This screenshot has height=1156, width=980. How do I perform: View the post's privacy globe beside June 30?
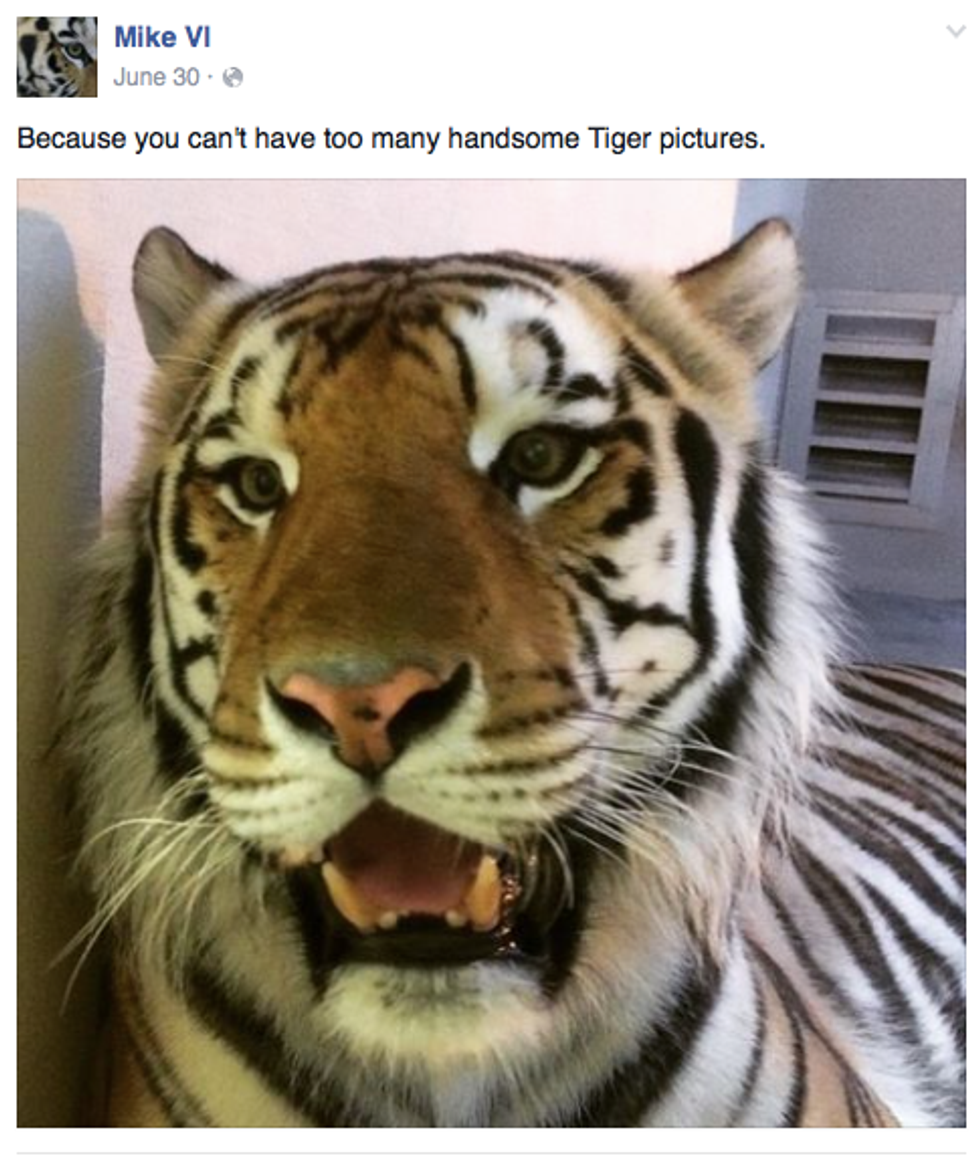[233, 78]
